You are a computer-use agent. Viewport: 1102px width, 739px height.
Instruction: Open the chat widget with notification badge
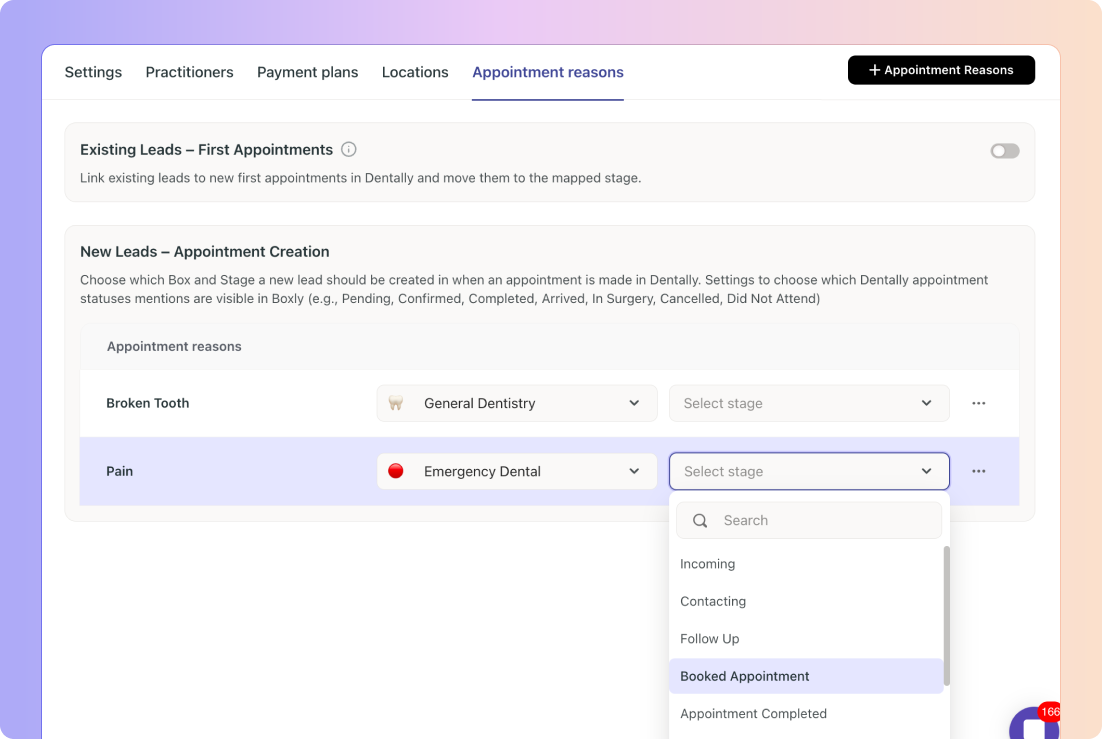(x=1030, y=725)
